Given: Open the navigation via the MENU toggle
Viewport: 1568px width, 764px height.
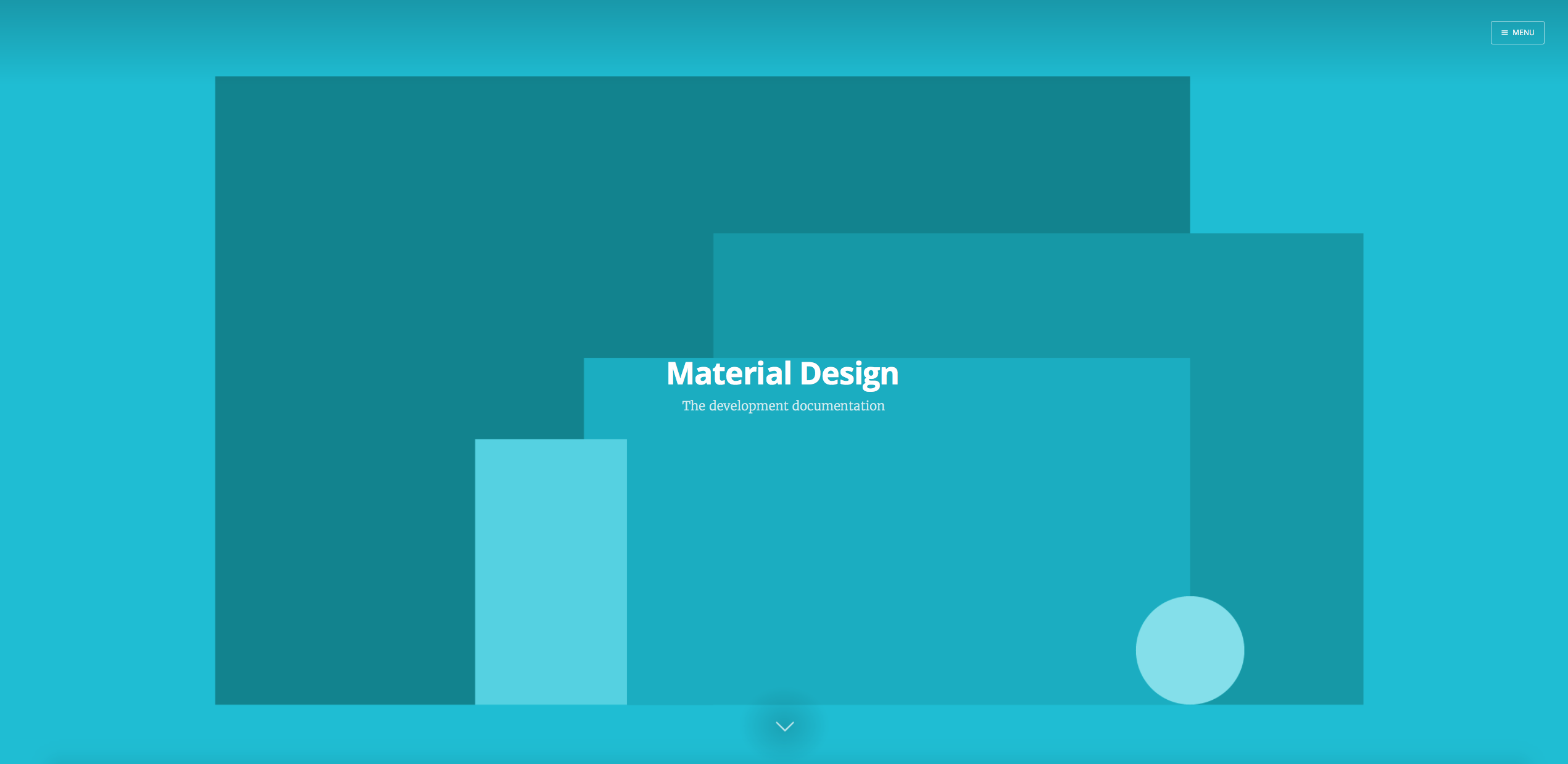Looking at the screenshot, I should (x=1517, y=32).
